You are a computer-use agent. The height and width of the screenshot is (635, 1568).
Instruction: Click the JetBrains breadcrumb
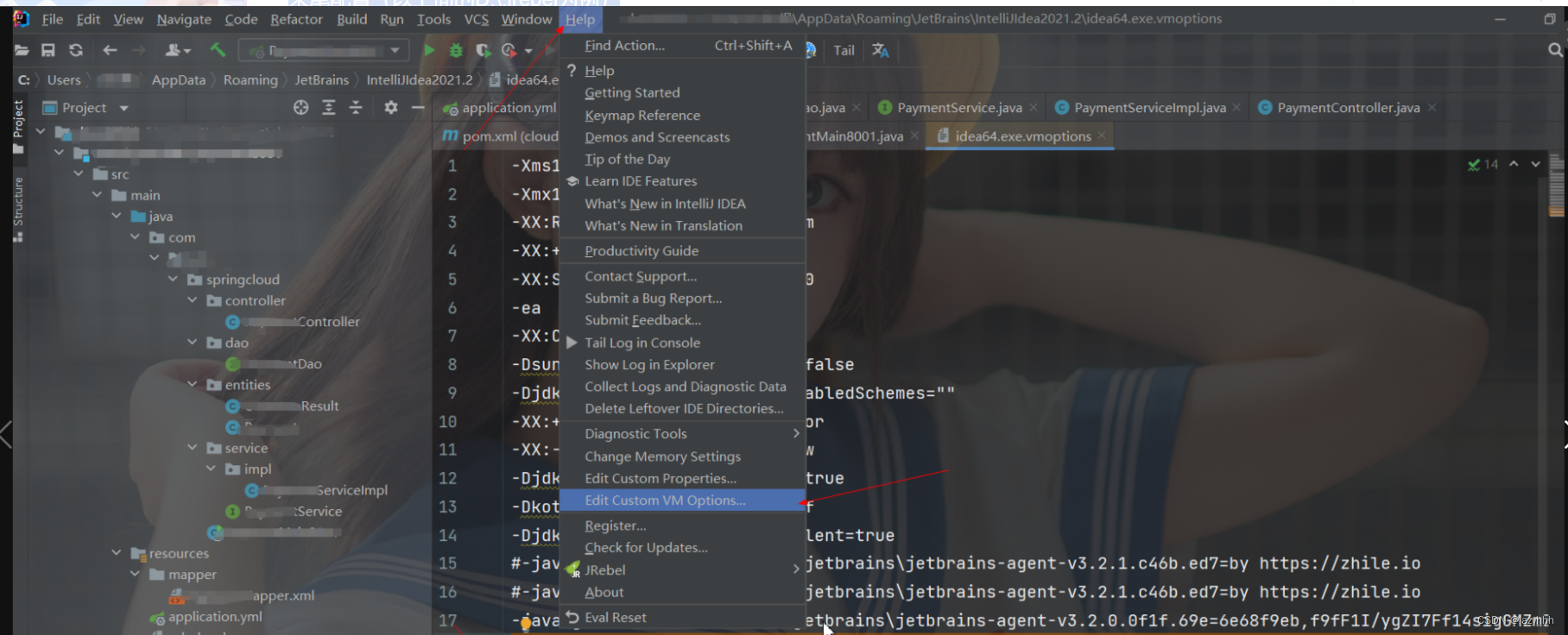322,80
